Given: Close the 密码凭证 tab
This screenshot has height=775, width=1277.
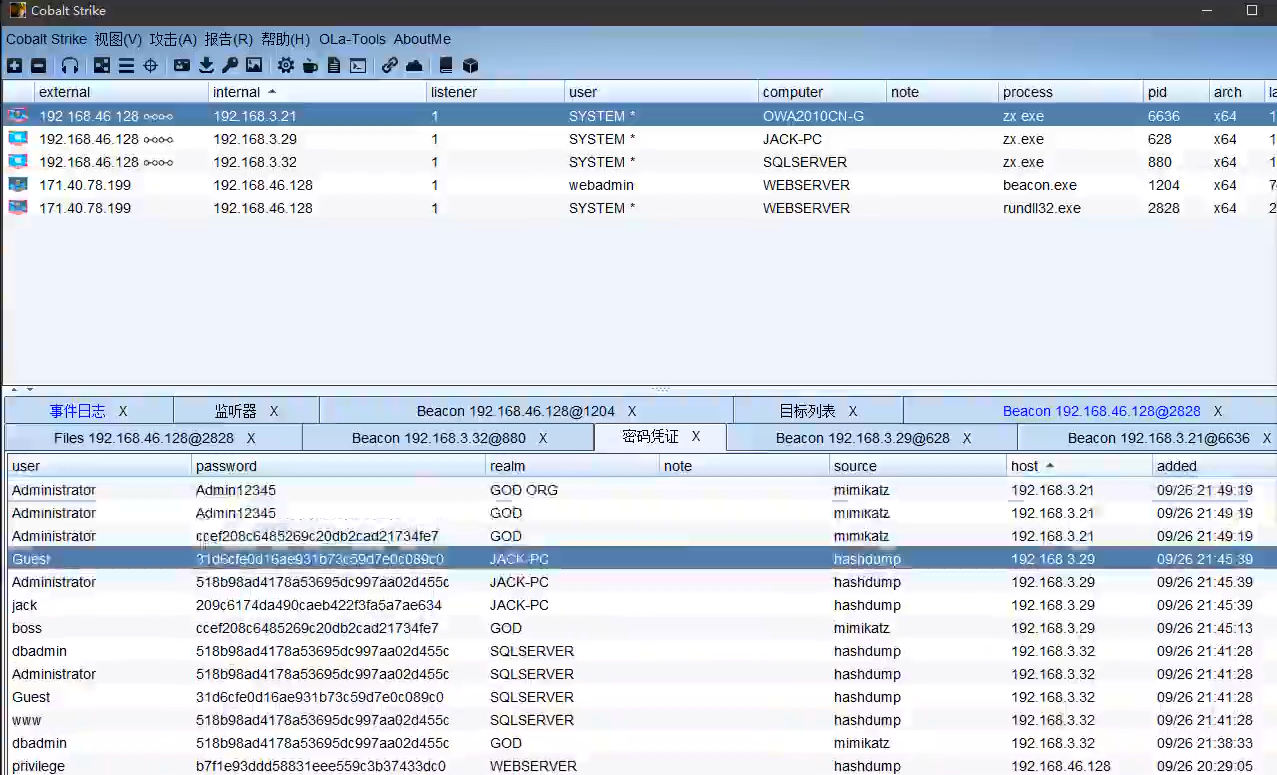Looking at the screenshot, I should [x=696, y=437].
